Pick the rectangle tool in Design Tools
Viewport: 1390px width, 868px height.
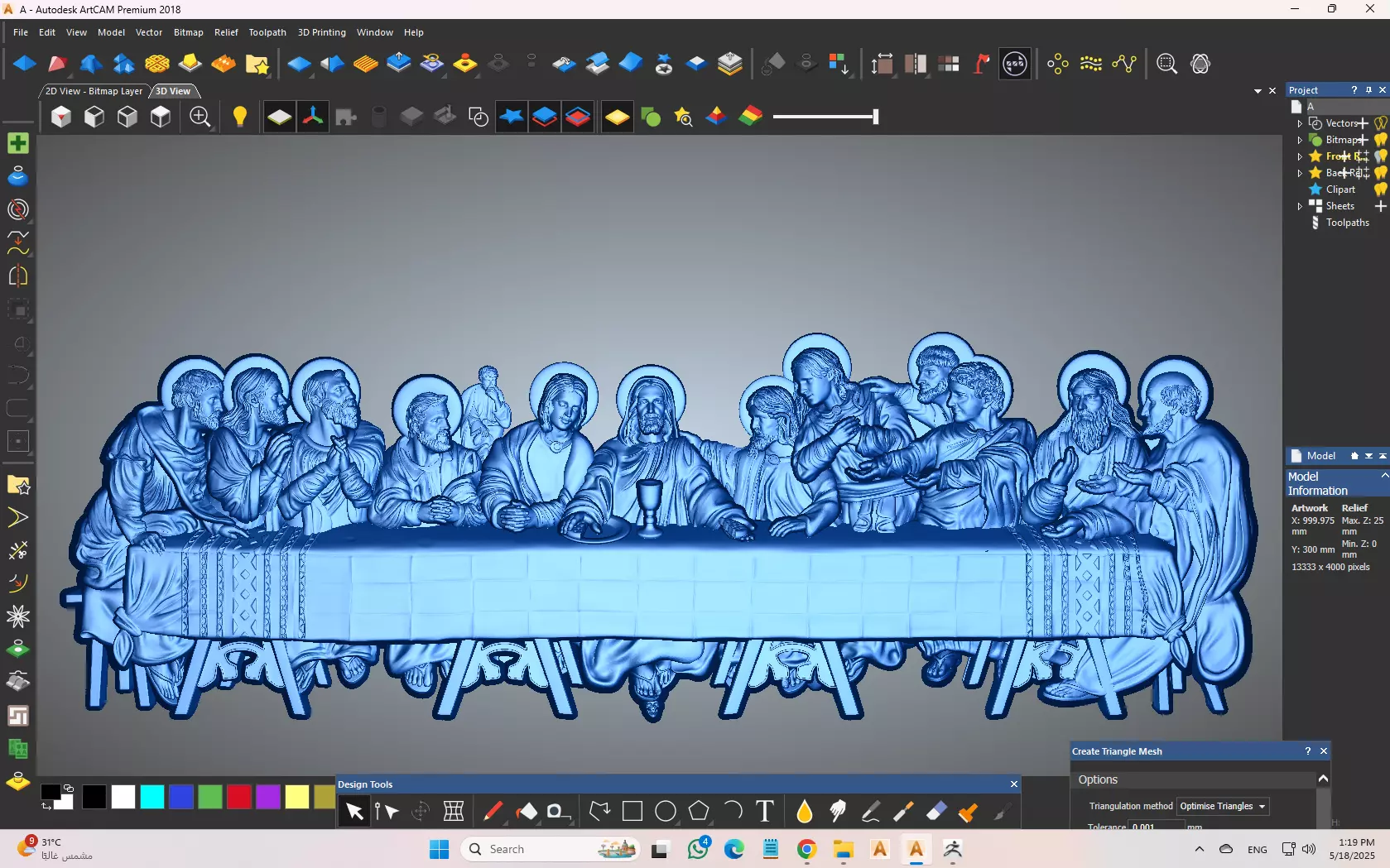[632, 811]
